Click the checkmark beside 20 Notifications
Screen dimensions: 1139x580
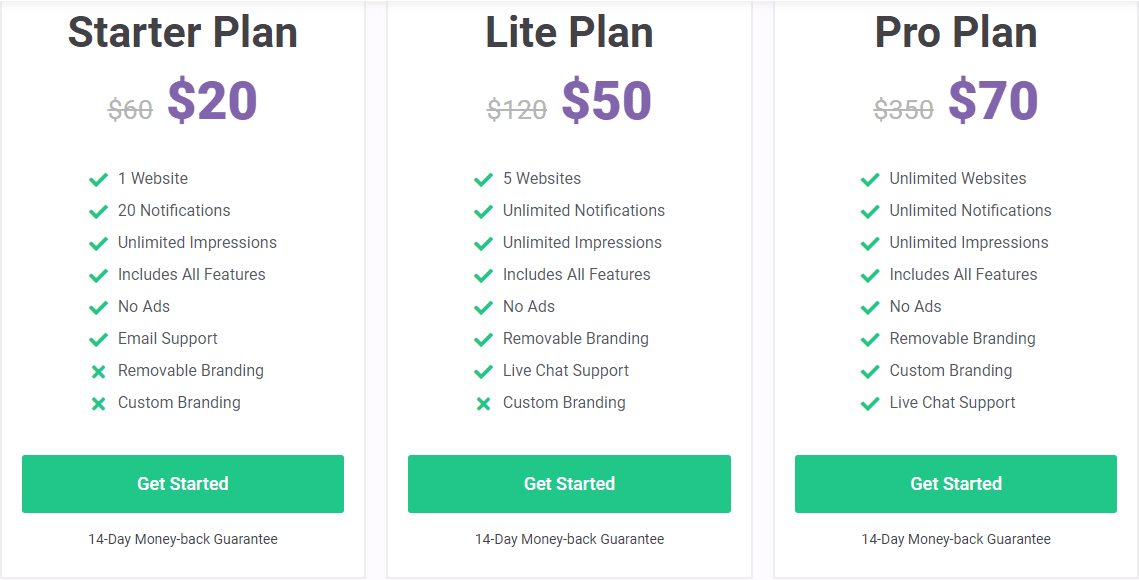click(98, 210)
